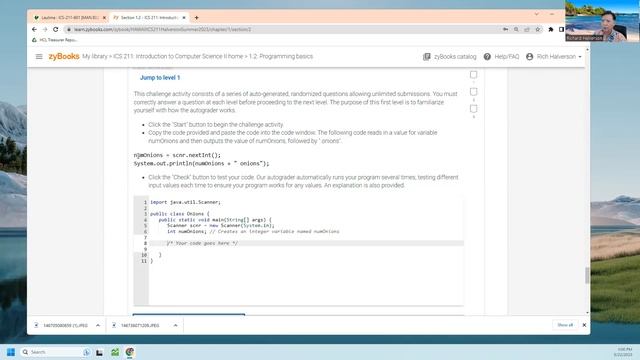Click the import java.util.Scanner code line
Viewport: 640px width, 360px height.
point(185,202)
